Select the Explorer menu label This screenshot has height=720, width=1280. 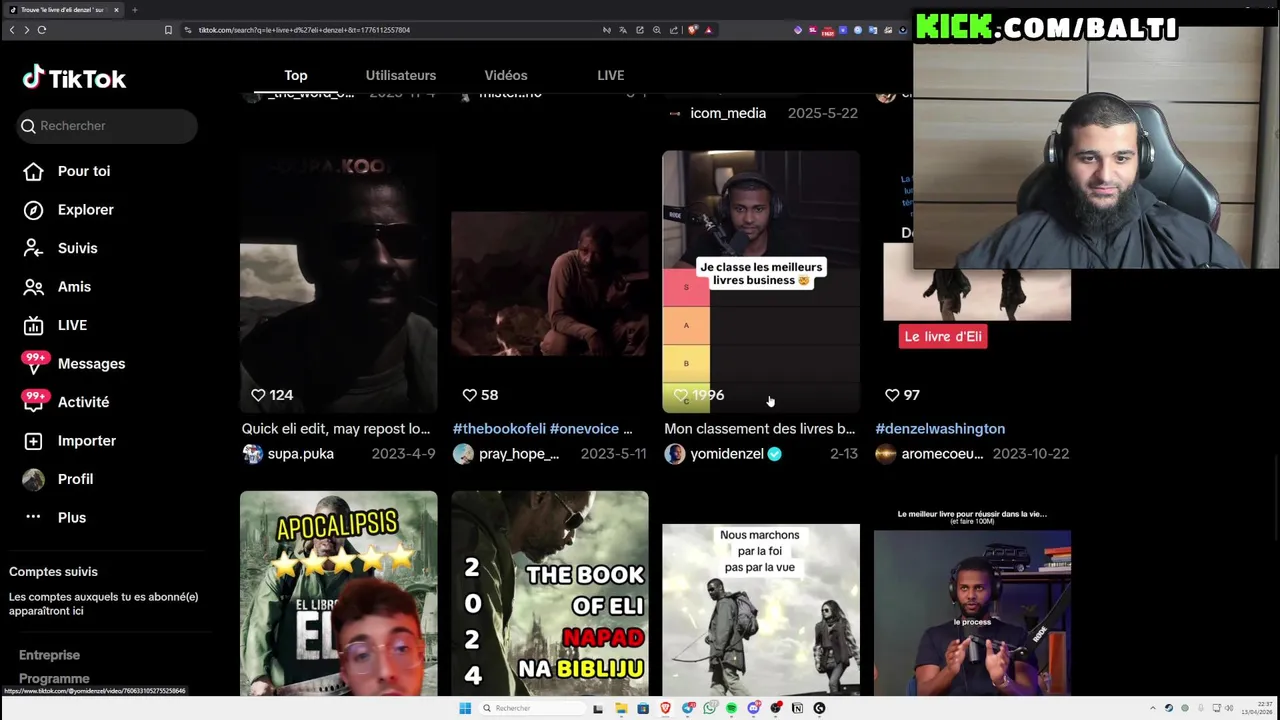(86, 210)
